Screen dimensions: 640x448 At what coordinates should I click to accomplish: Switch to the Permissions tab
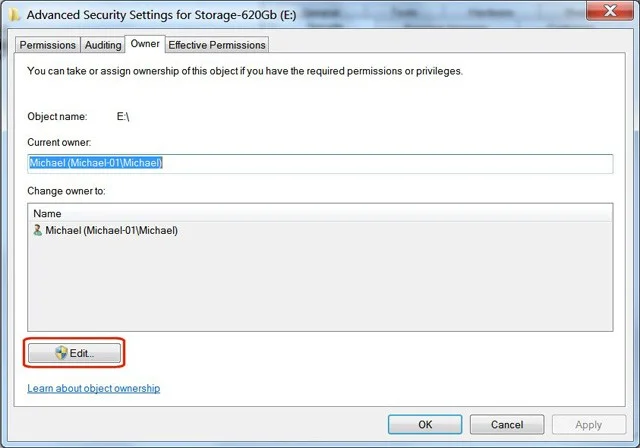48,45
